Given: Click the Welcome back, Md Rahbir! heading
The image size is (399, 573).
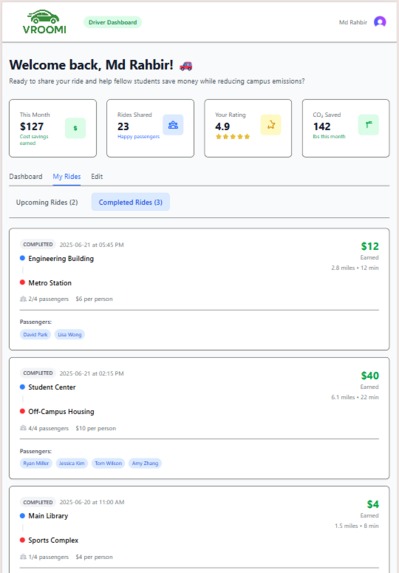Looking at the screenshot, I should (91, 65).
